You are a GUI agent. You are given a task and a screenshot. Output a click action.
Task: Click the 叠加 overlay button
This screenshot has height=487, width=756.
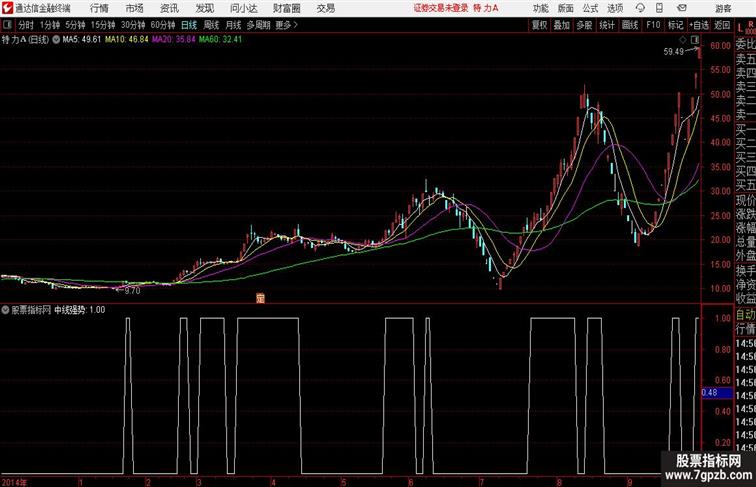(x=562, y=25)
